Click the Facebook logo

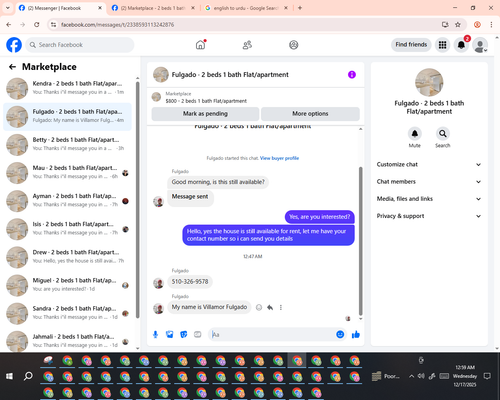point(14,45)
